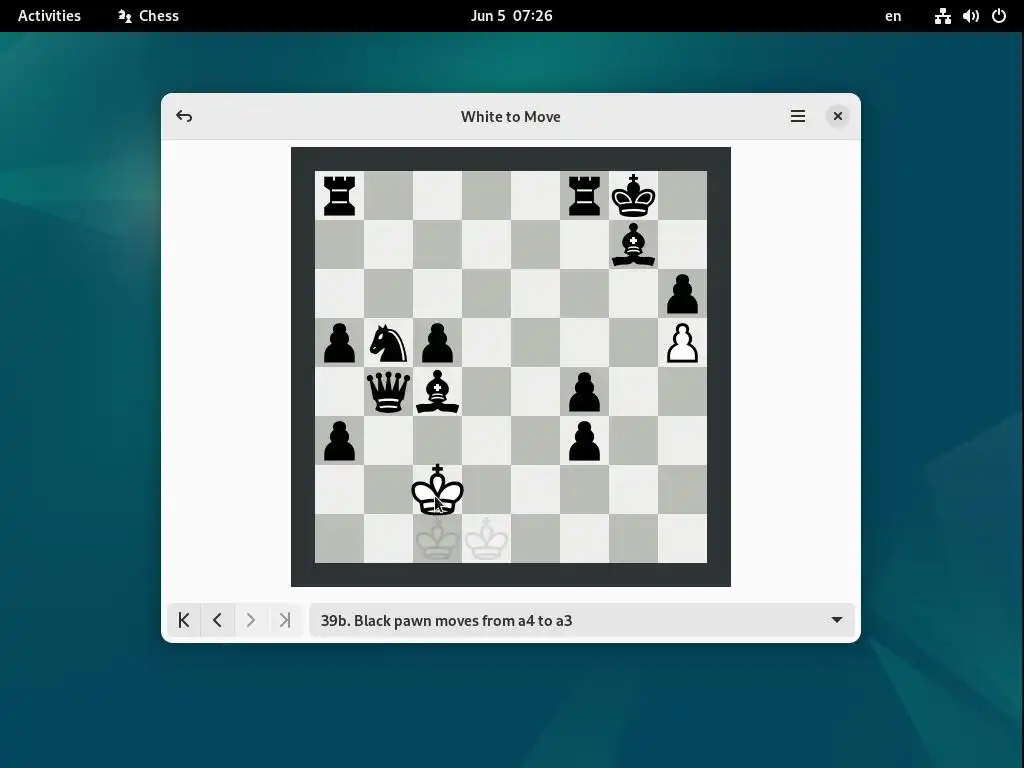Image resolution: width=1024 pixels, height=768 pixels.
Task: Show the next move
Action: [251, 620]
